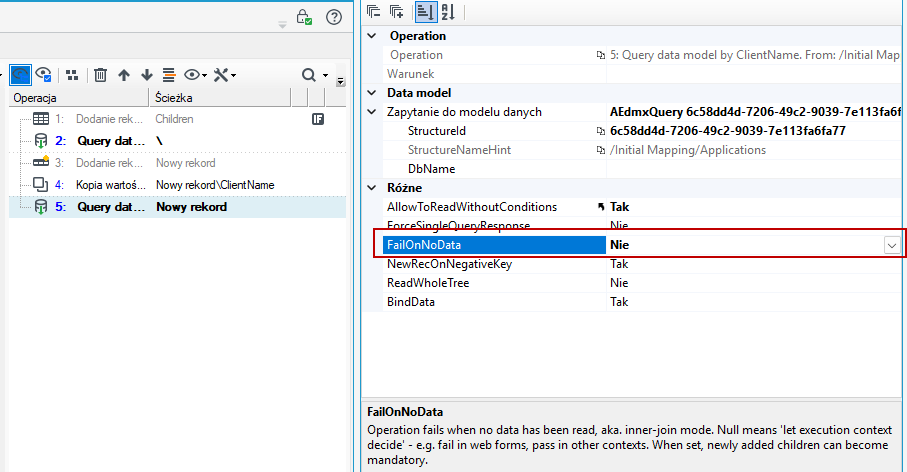The image size is (907, 472).
Task: Click database icon of operation 2 Query dat
Action: pos(41,141)
